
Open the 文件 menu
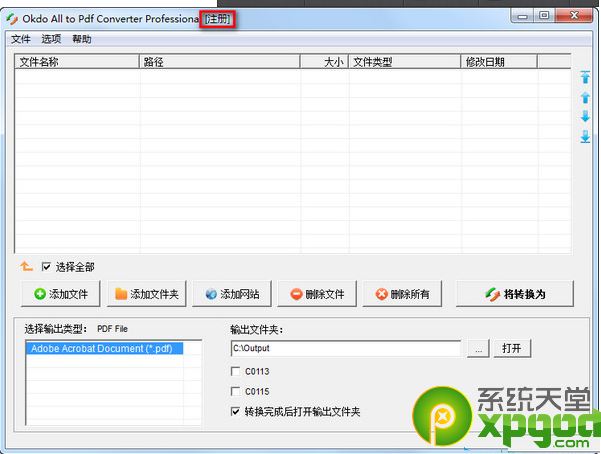point(20,39)
